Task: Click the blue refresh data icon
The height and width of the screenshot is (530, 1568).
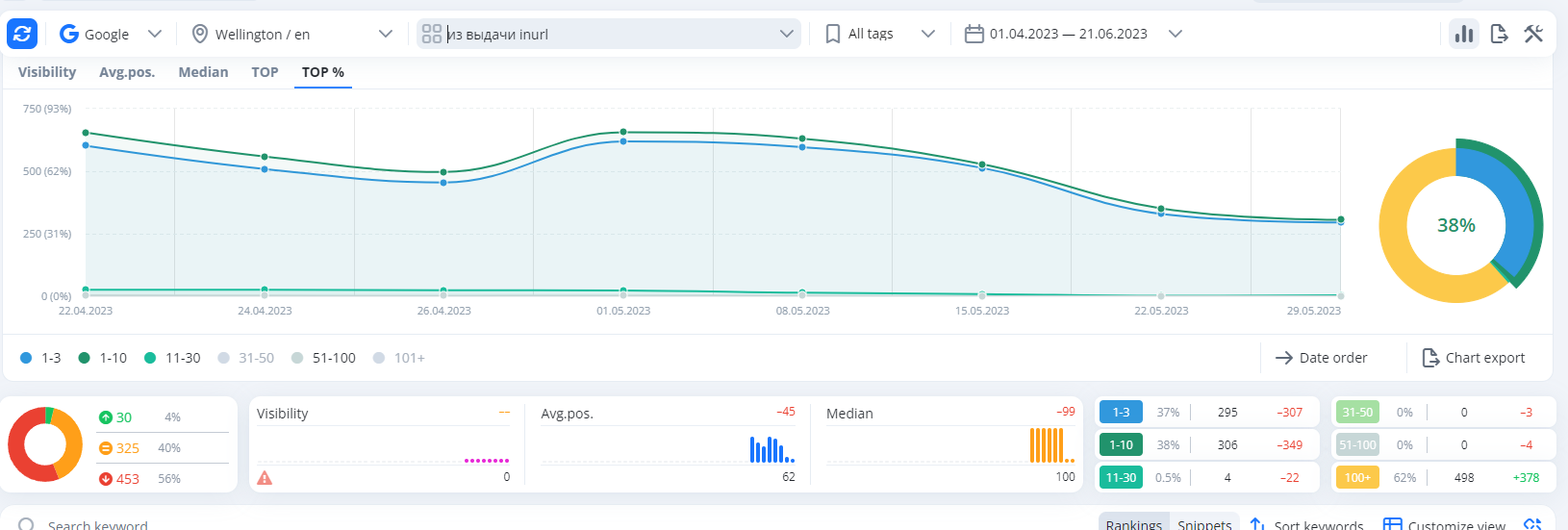Action: pyautogui.click(x=22, y=34)
